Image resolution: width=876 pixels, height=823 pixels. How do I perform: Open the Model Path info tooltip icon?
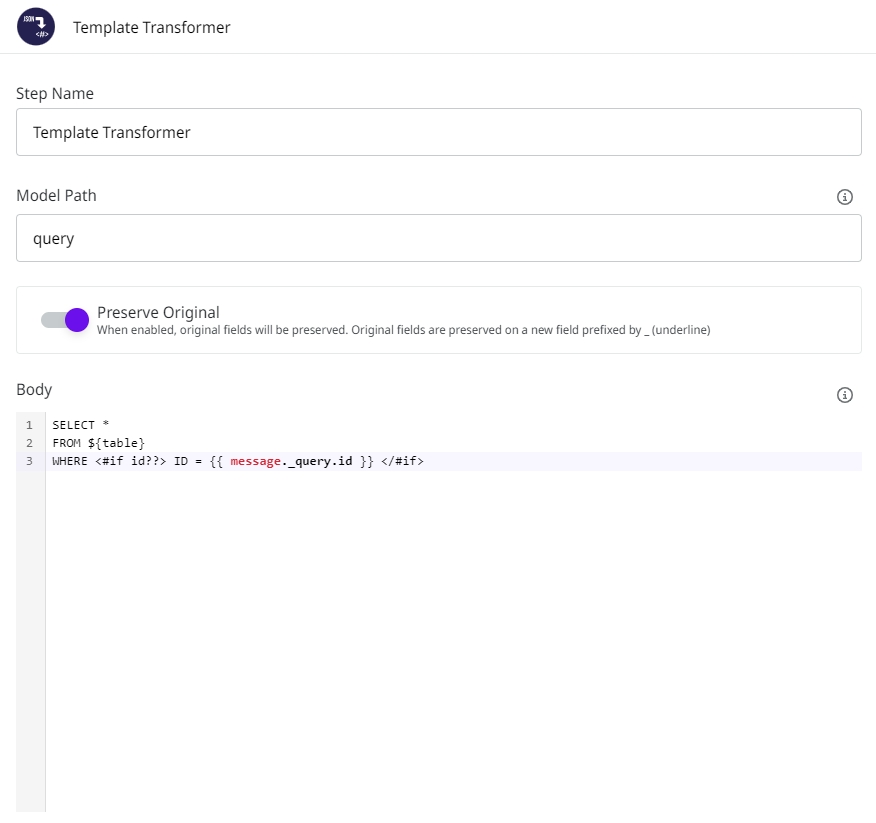844,197
